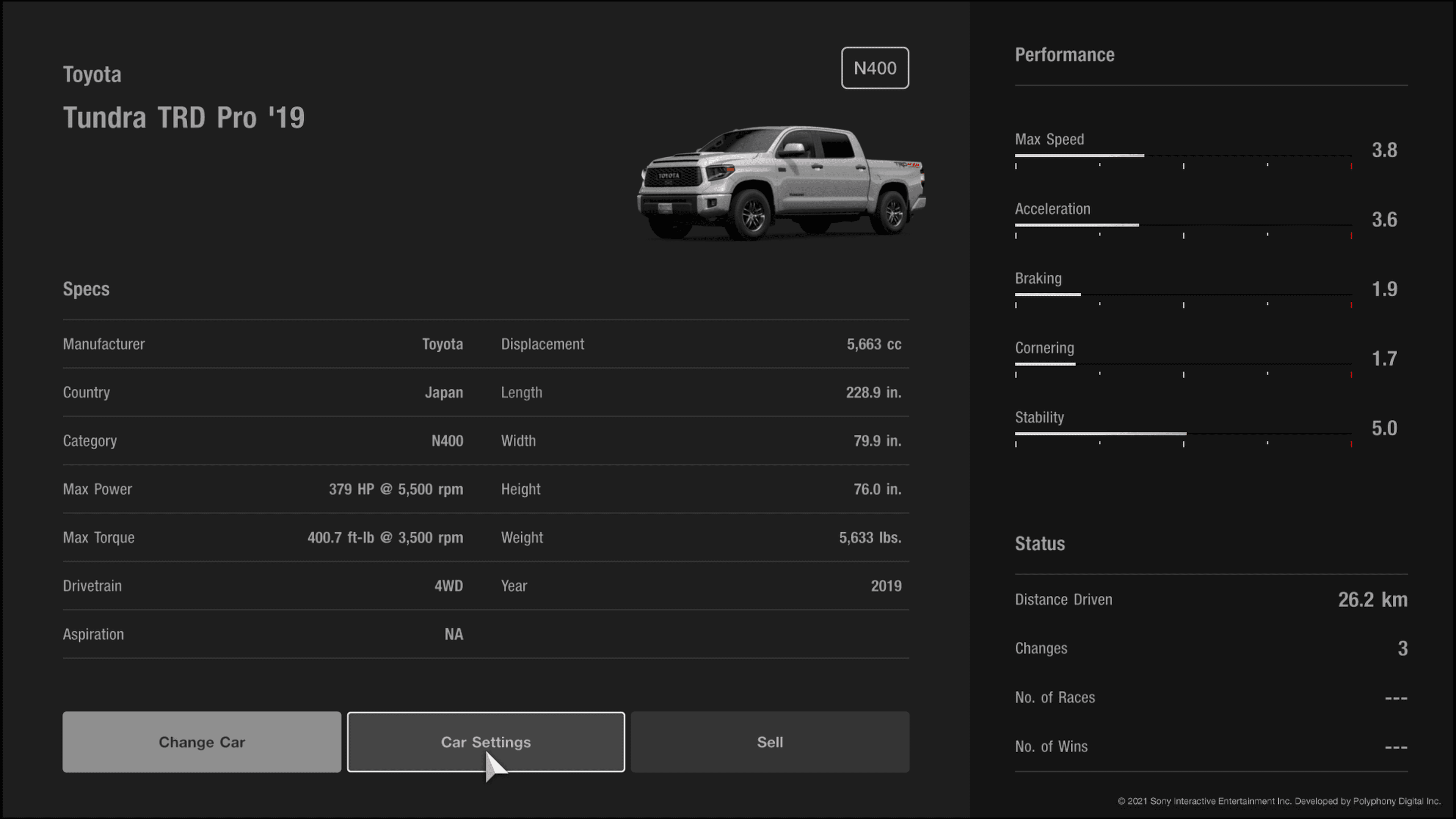This screenshot has width=1456, height=819.
Task: Open Car Settings
Action: (x=486, y=742)
